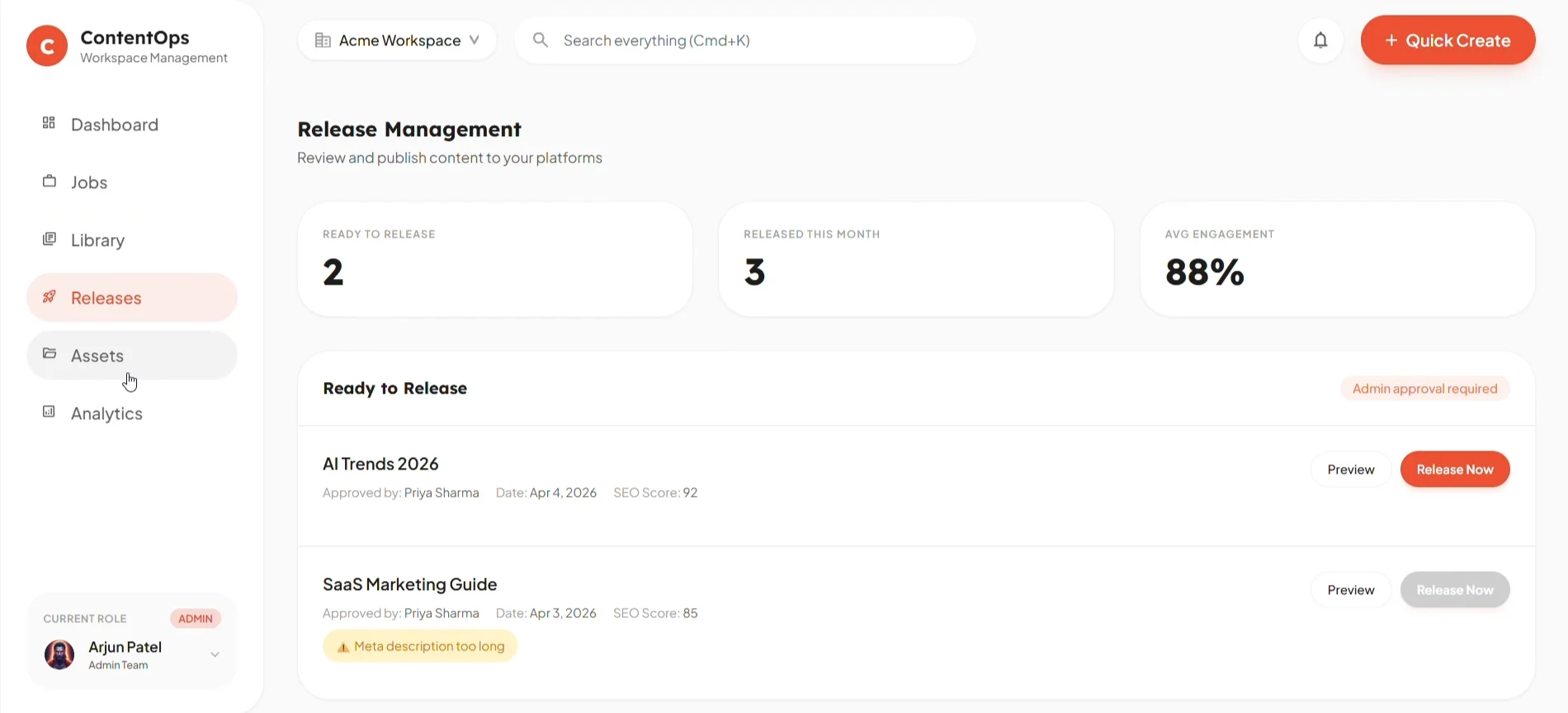This screenshot has width=1568, height=713.
Task: Click Admin approval required badge
Action: click(1425, 389)
